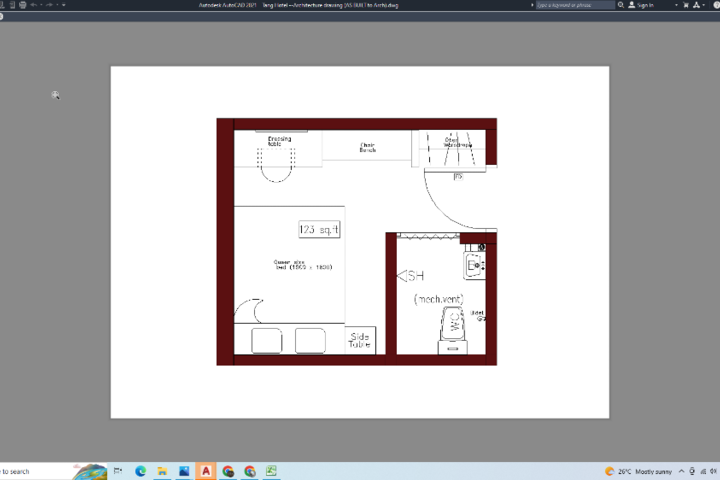
Task: Expand the Redo history dropdown arrow
Action: click(x=57, y=5)
